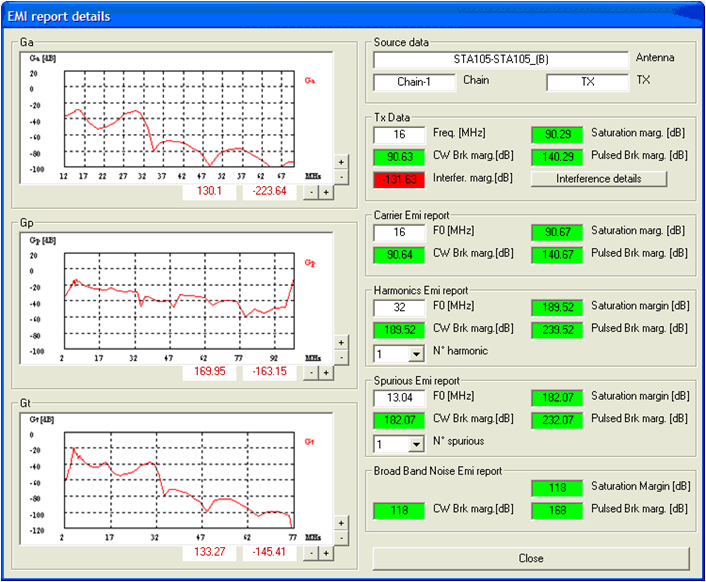Click the horizontal plus button under Gp graph
The image size is (706, 582).
click(x=326, y=373)
